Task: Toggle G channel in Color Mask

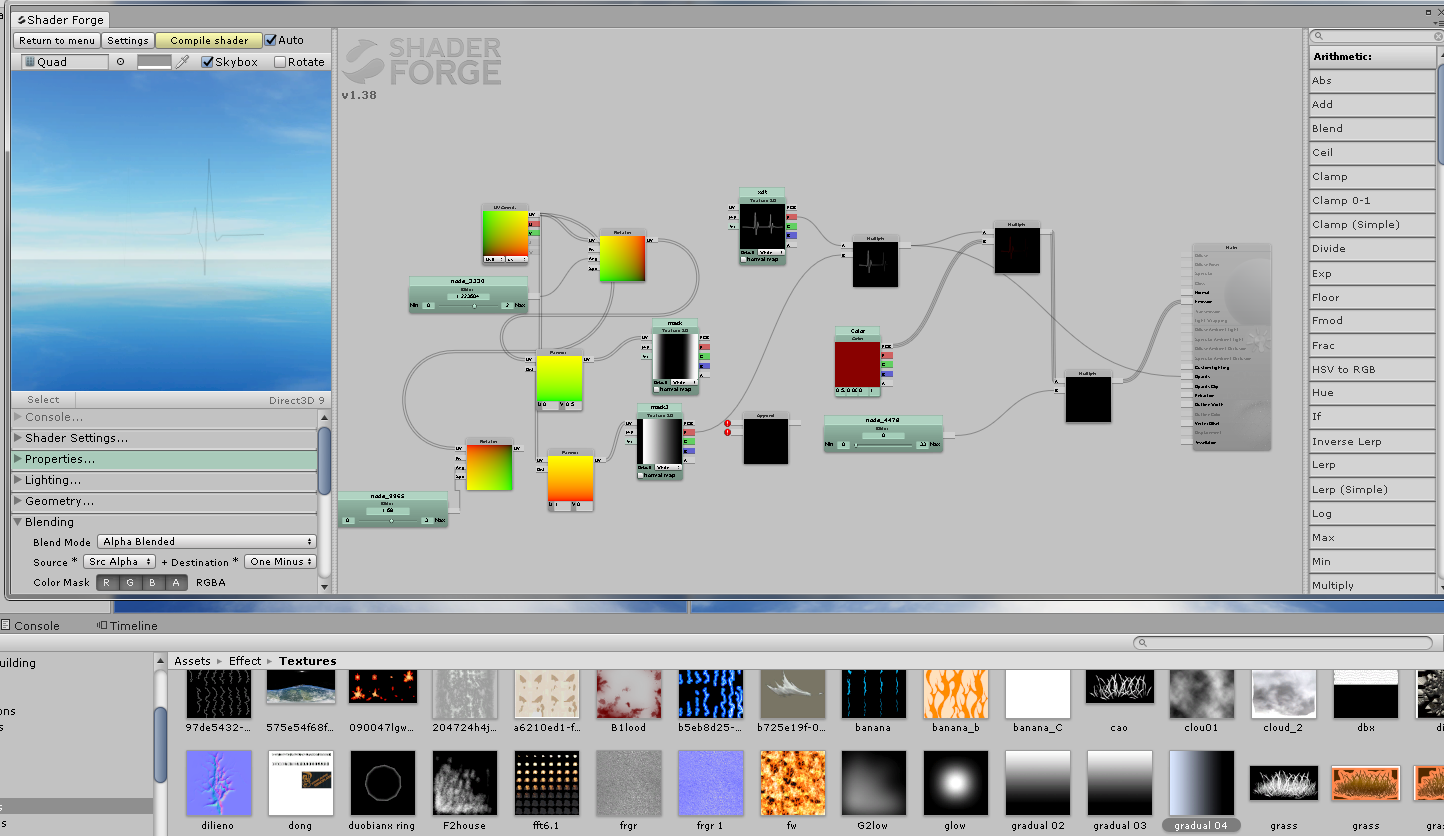Action: (x=130, y=583)
